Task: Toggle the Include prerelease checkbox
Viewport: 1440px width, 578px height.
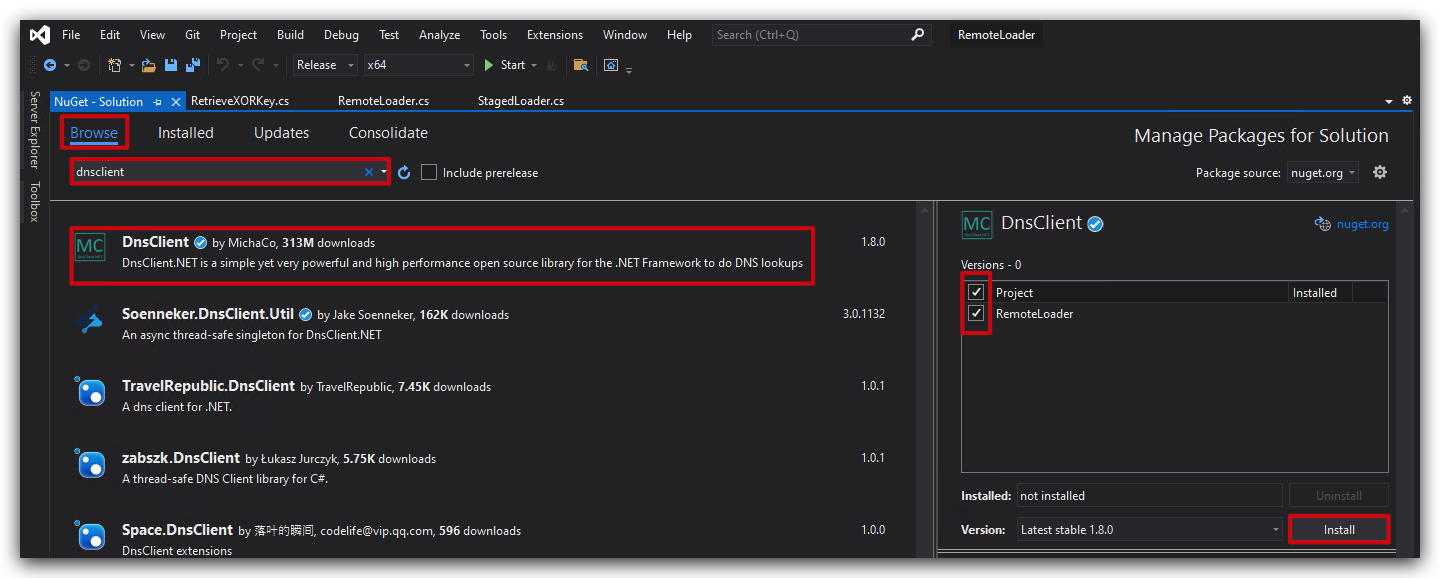Action: (429, 172)
